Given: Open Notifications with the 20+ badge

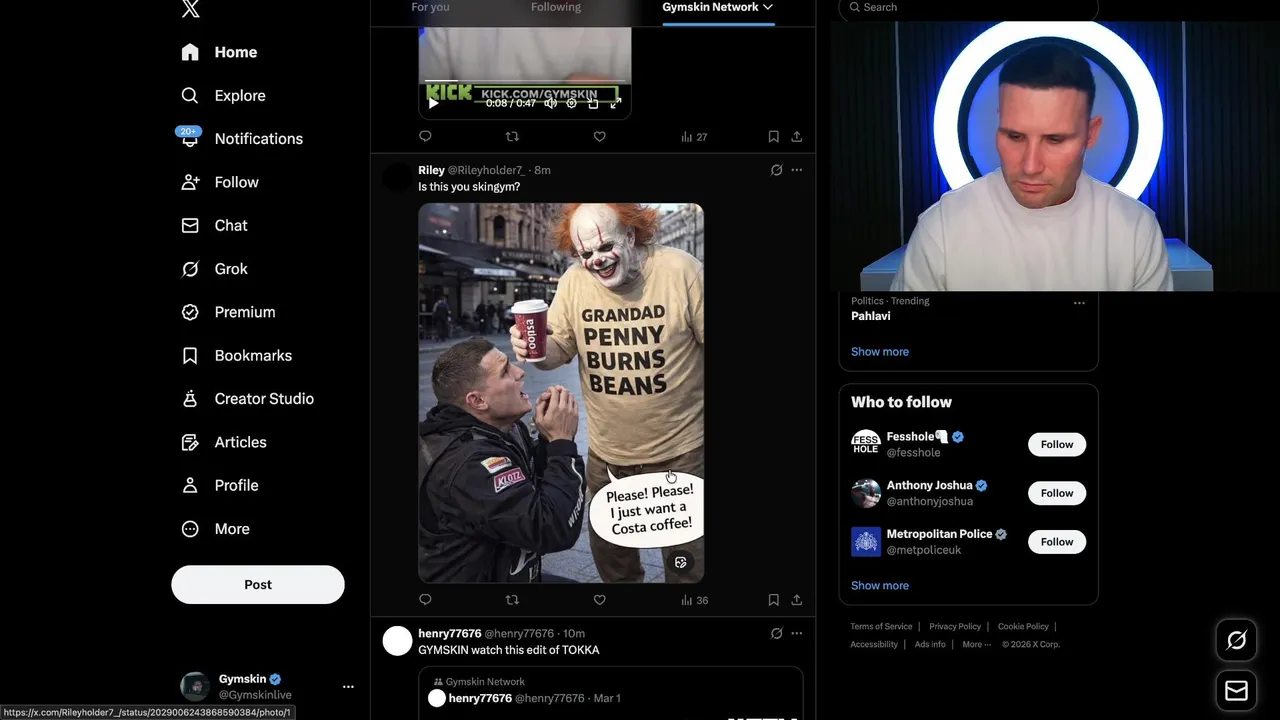Looking at the screenshot, I should click(241, 139).
